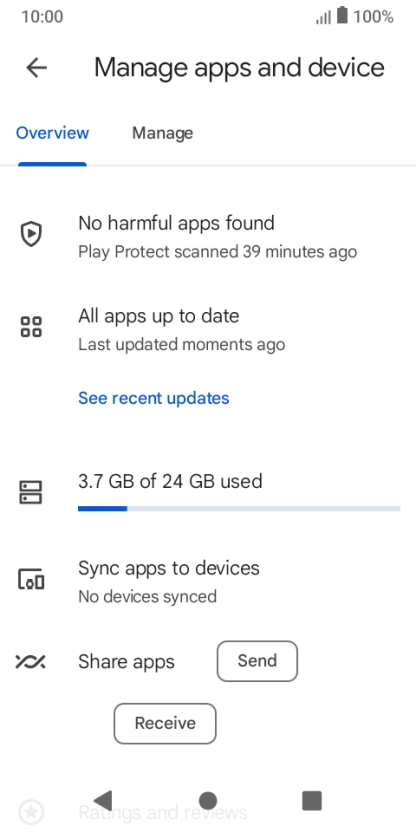The width and height of the screenshot is (416, 832).
Task: Tap the ratings star icon
Action: pos(31,812)
